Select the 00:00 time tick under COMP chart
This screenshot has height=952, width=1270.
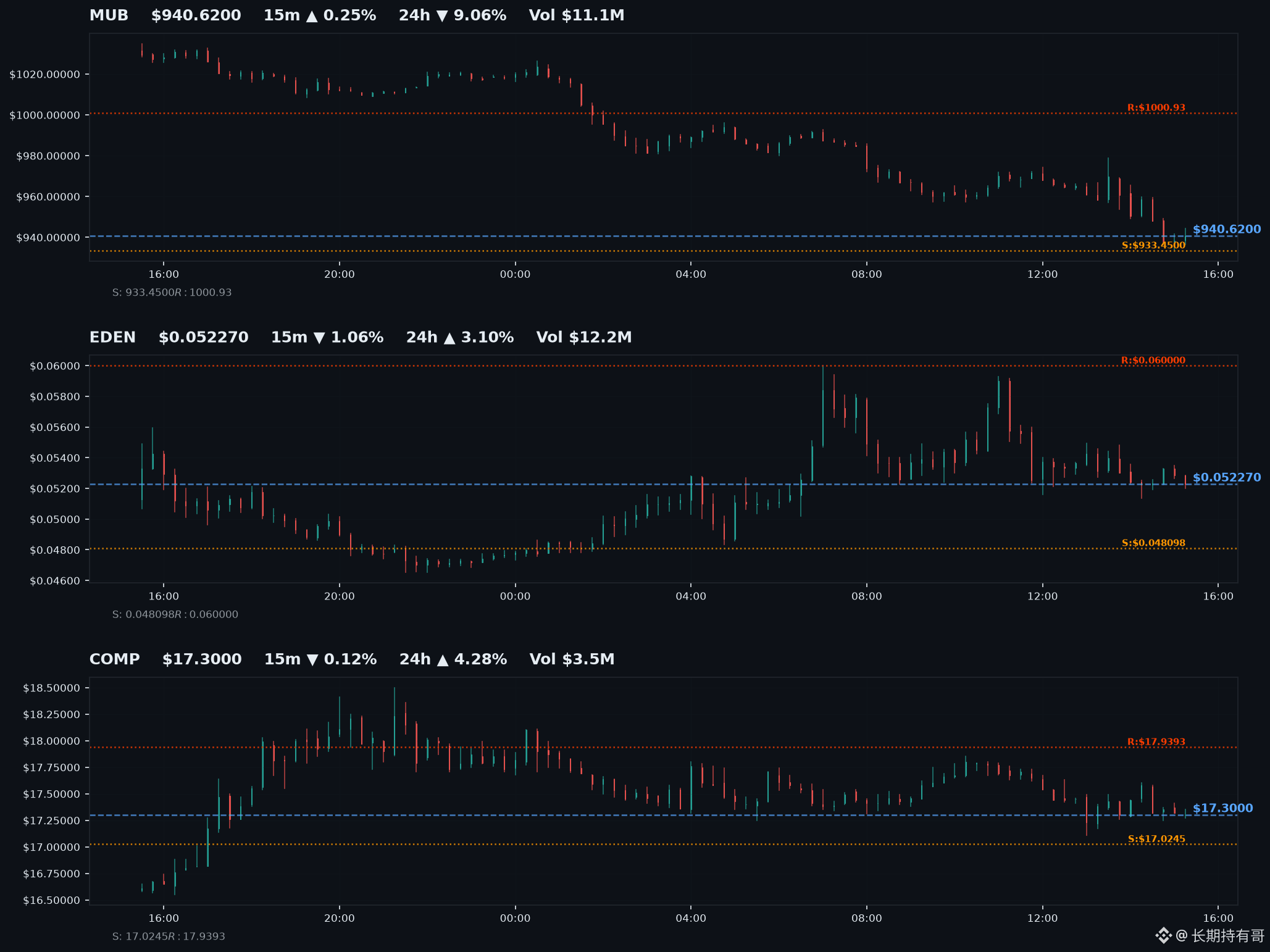click(515, 918)
